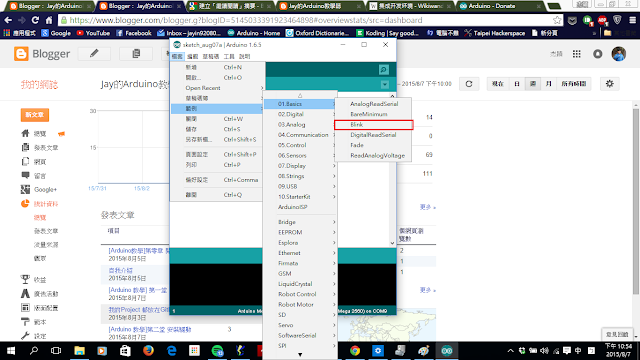Viewport: 640px width, 360px height.
Task: Click the orange new post button
Action: point(35,115)
